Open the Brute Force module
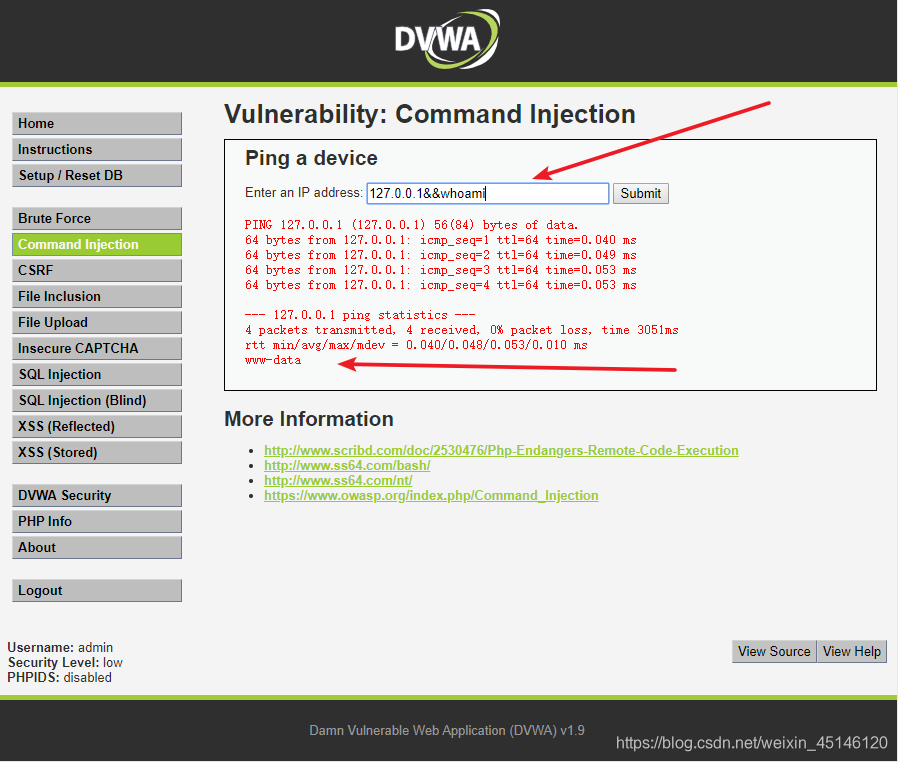898x762 pixels. click(97, 219)
